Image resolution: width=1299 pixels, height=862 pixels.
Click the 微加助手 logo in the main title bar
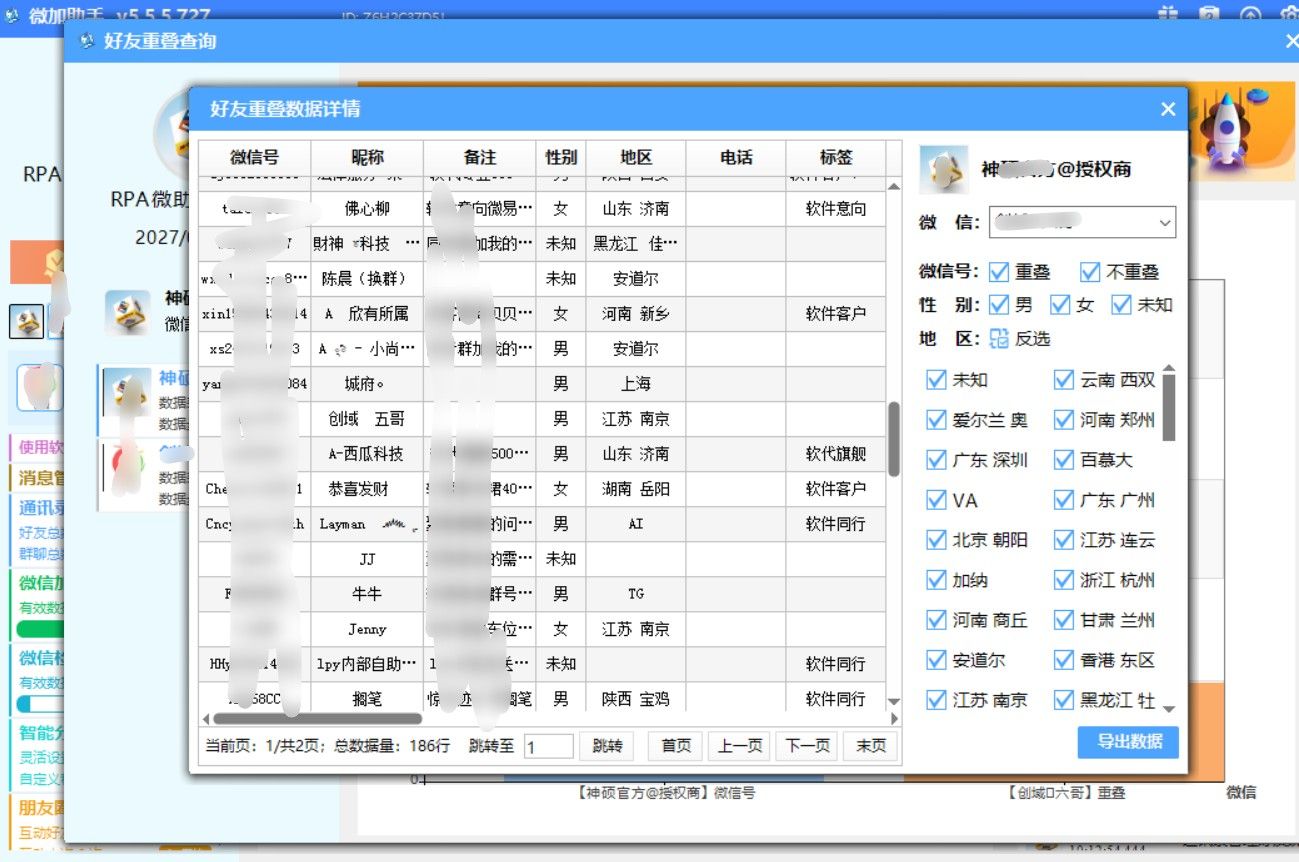click(11, 15)
